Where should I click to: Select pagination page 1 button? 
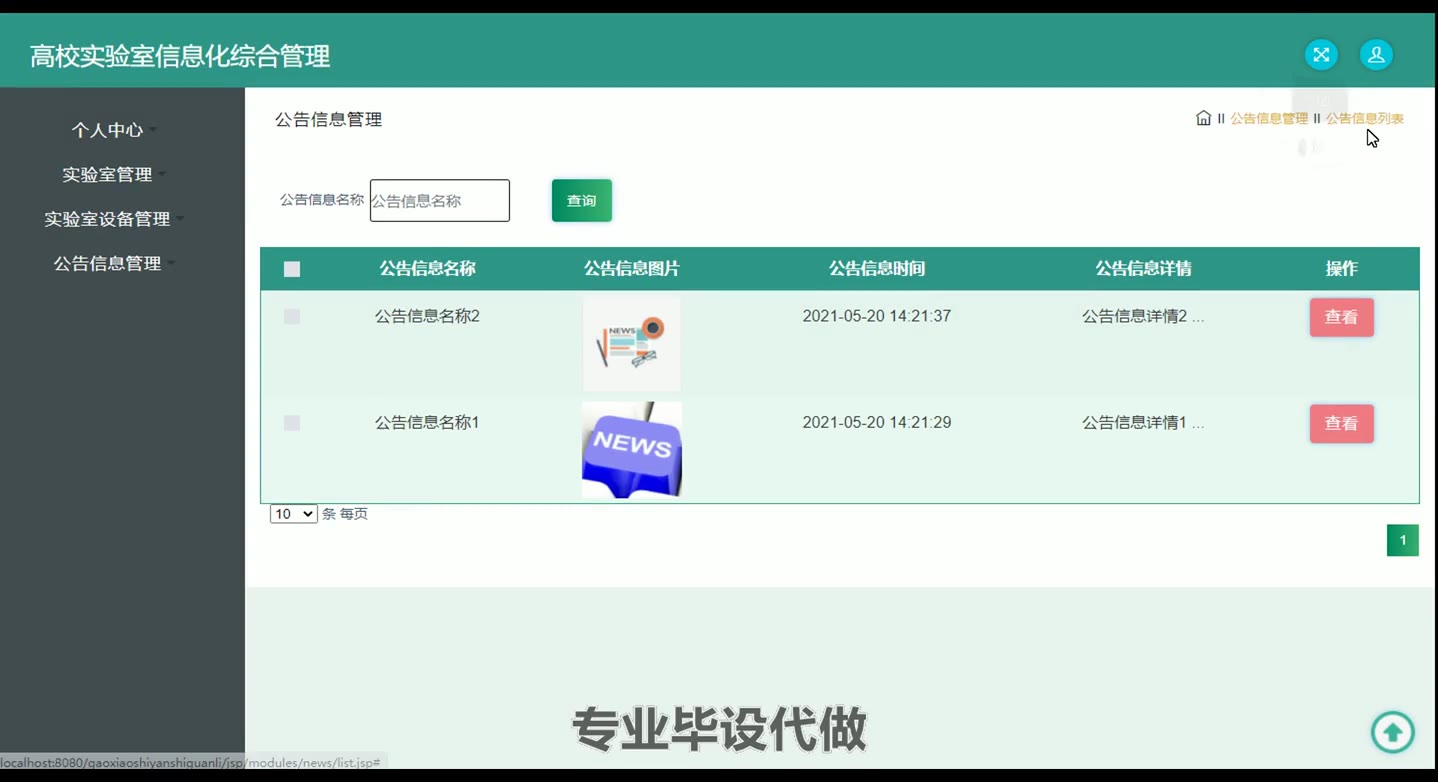click(1402, 540)
